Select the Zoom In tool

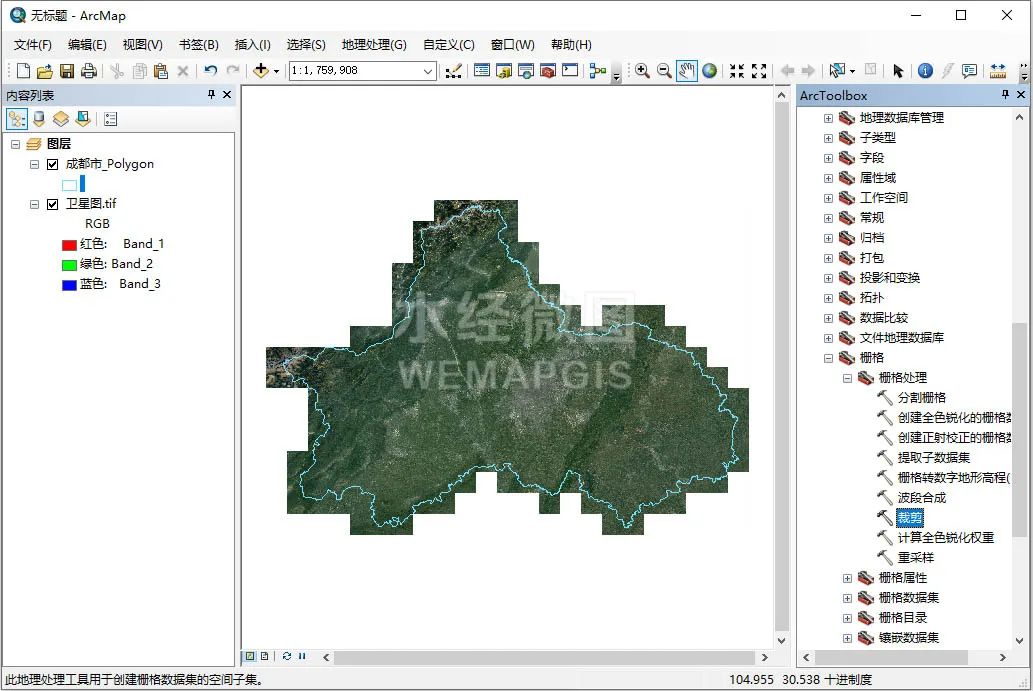click(x=641, y=70)
